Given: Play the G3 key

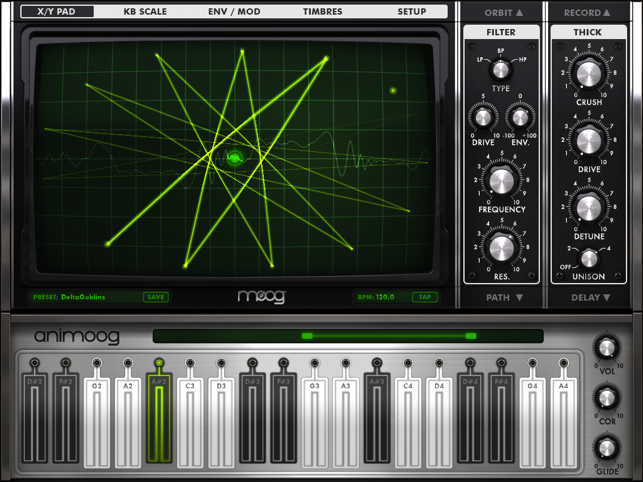Looking at the screenshot, I should click(315, 423).
